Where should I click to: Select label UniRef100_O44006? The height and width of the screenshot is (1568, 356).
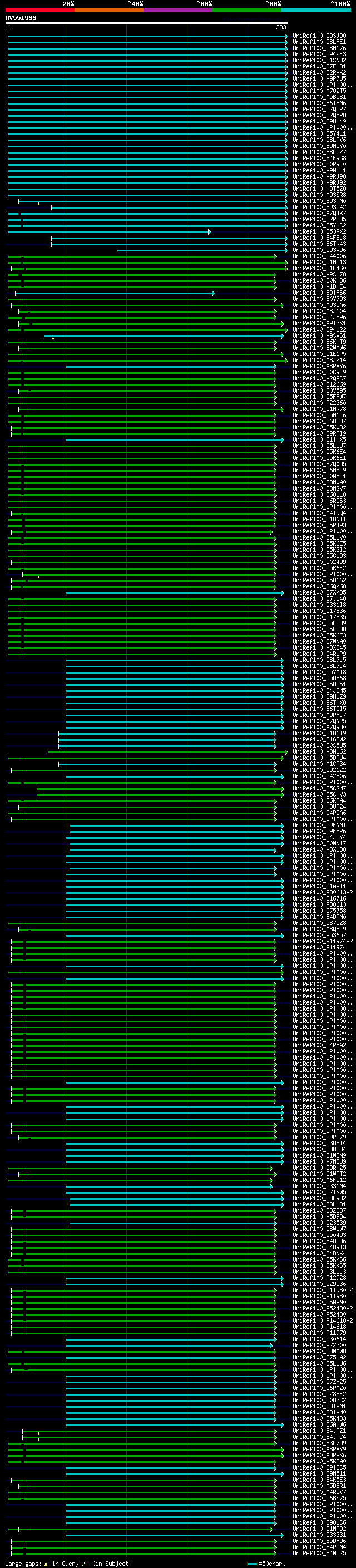click(319, 256)
